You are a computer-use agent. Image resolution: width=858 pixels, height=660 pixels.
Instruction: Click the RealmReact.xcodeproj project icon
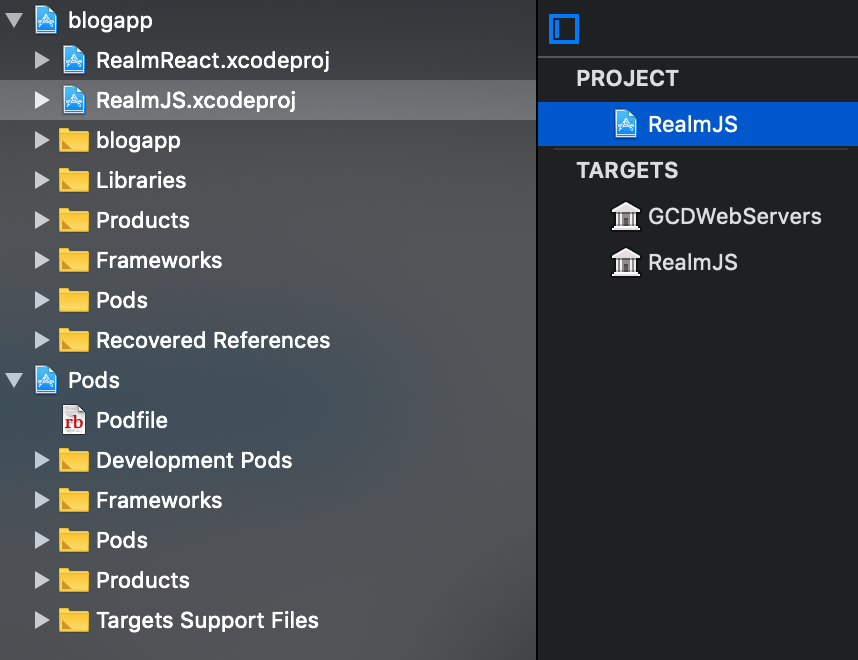pos(74,60)
